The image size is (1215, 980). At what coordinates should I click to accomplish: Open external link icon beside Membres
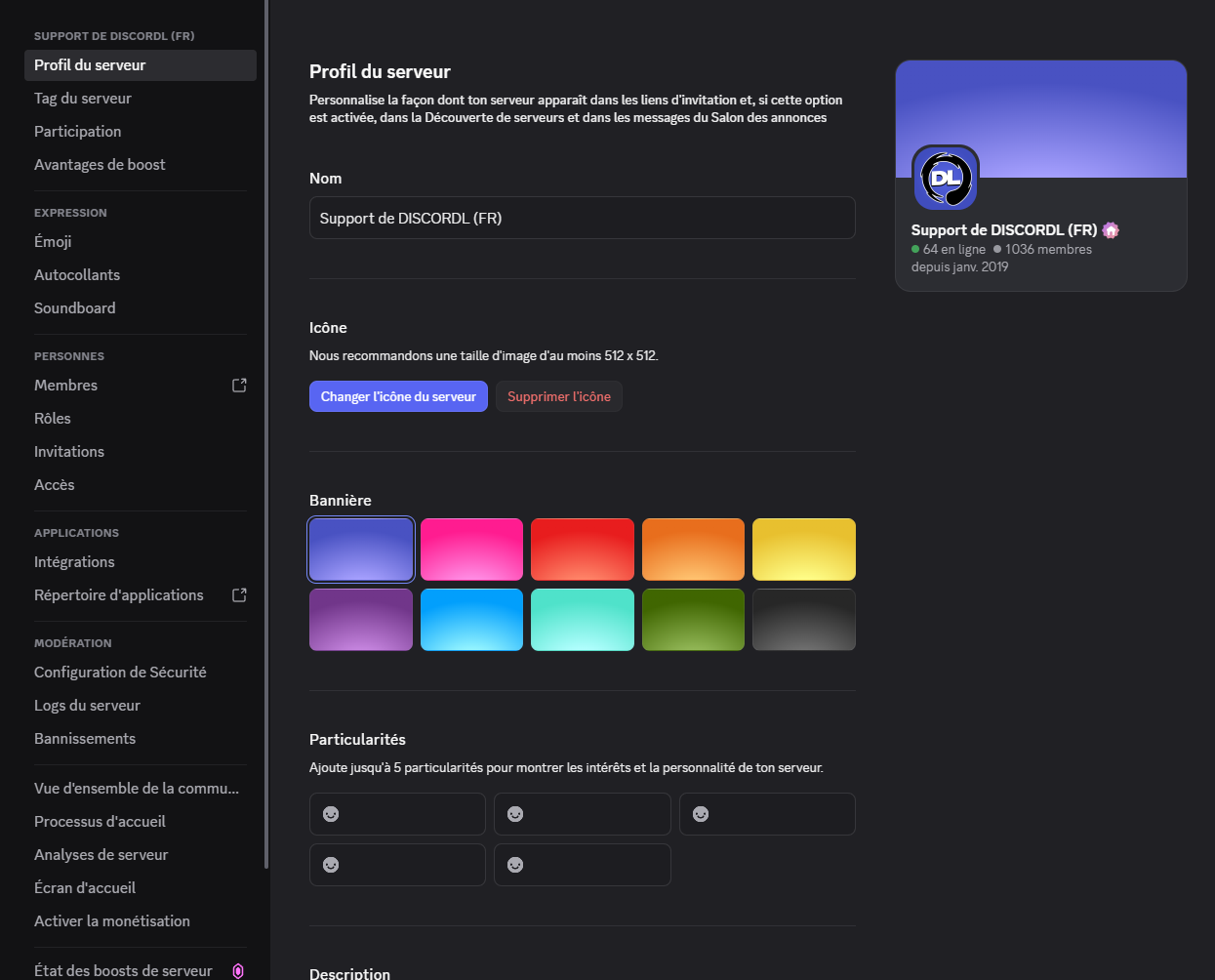(239, 386)
